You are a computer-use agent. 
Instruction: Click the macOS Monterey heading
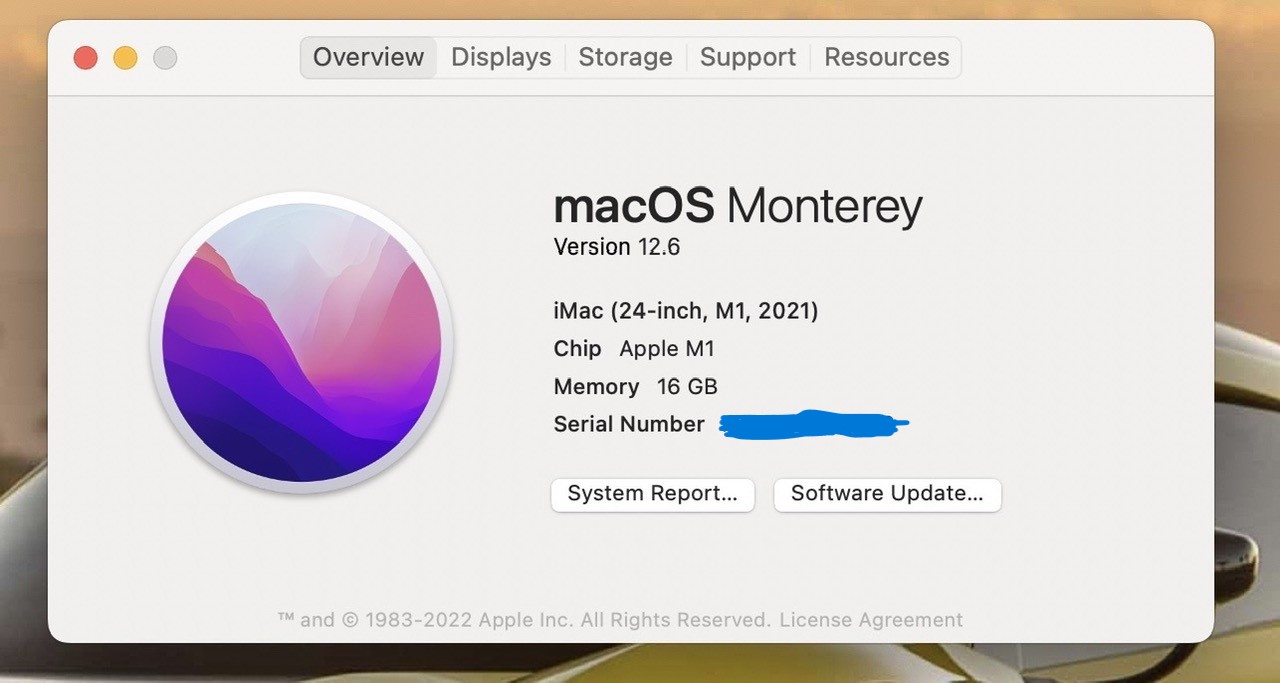738,206
